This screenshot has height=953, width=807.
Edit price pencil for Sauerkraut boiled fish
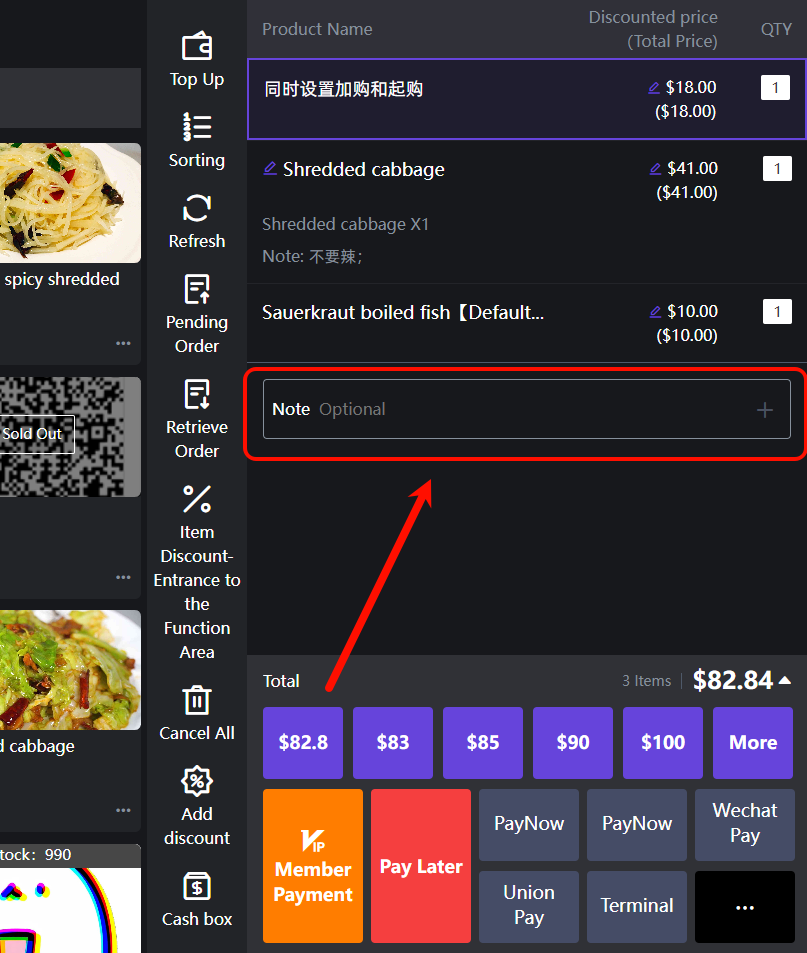coord(655,312)
